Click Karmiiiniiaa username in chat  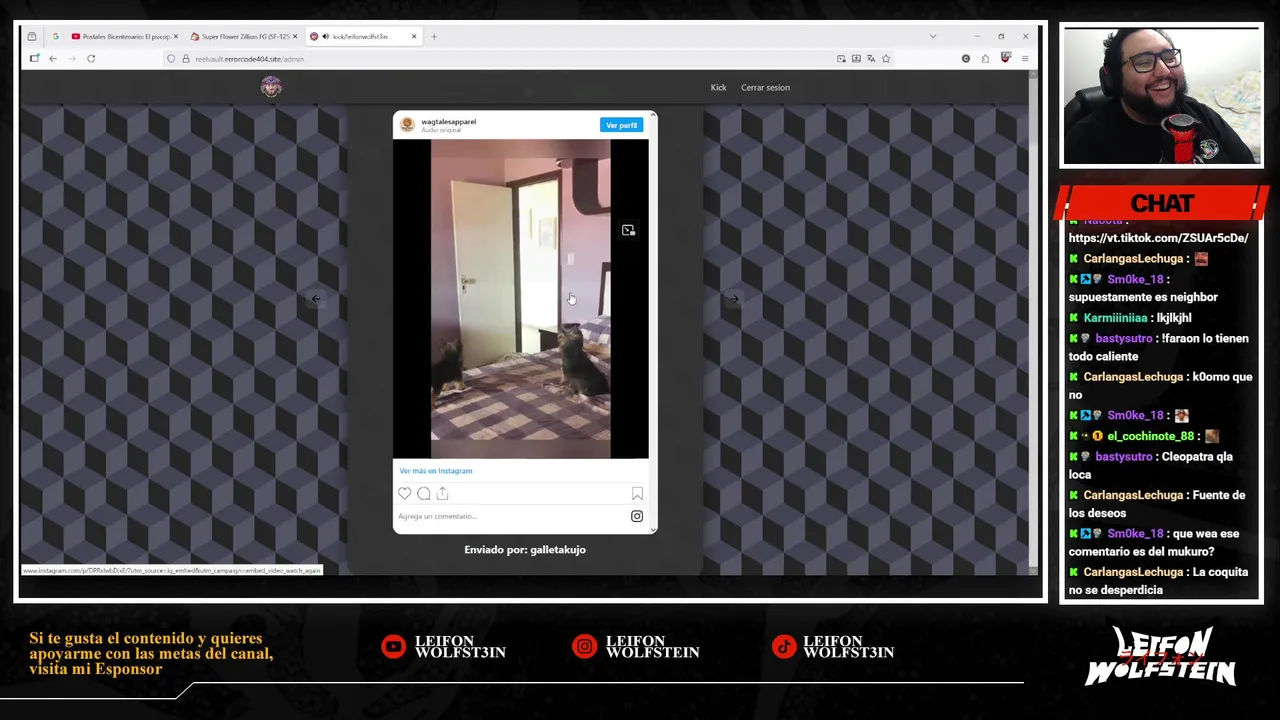[x=1115, y=318]
